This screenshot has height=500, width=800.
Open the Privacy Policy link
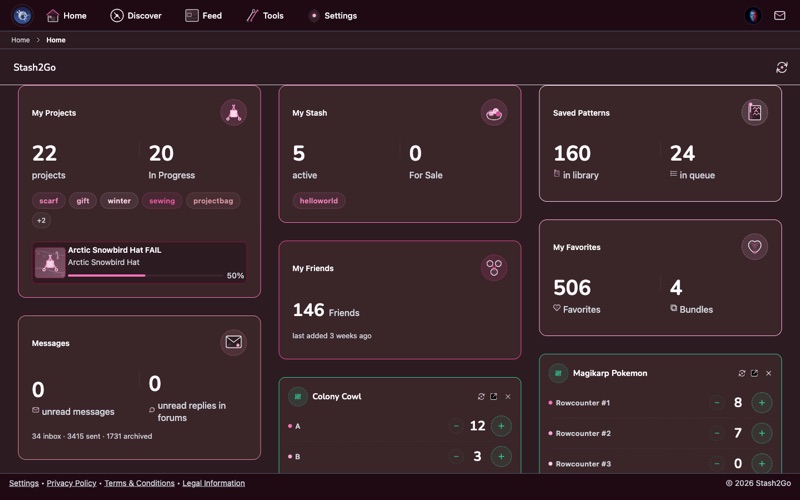pos(71,483)
